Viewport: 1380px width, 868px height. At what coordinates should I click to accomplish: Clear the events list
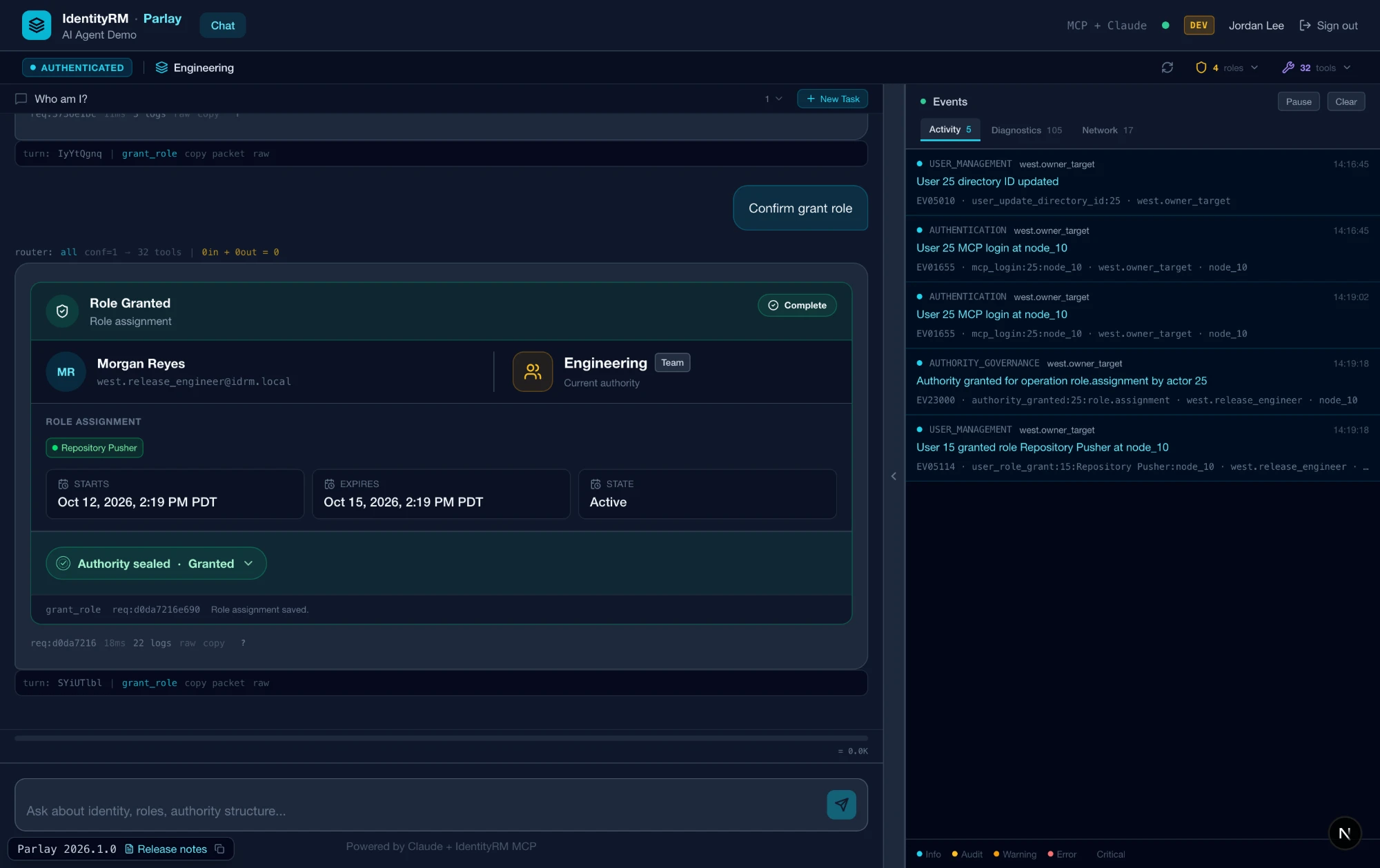pos(1345,101)
